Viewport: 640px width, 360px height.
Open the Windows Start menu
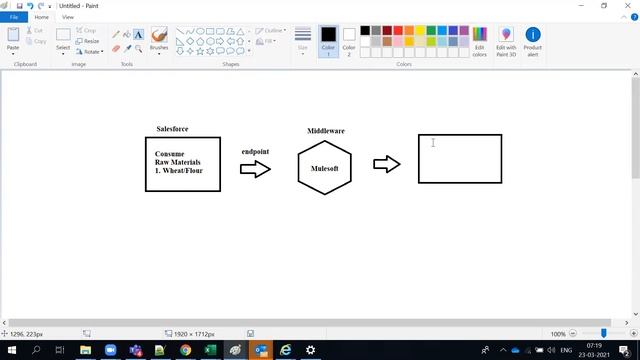coord(12,350)
